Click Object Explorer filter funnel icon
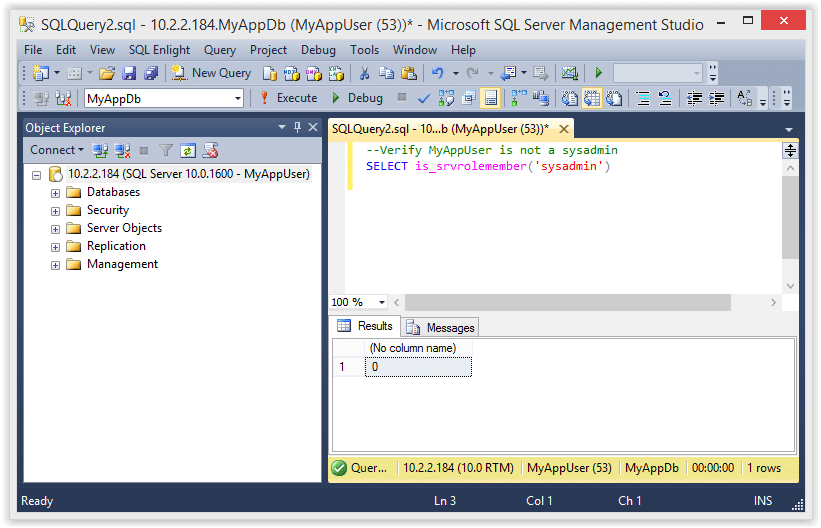Viewport: 821px width, 528px height. 166,151
